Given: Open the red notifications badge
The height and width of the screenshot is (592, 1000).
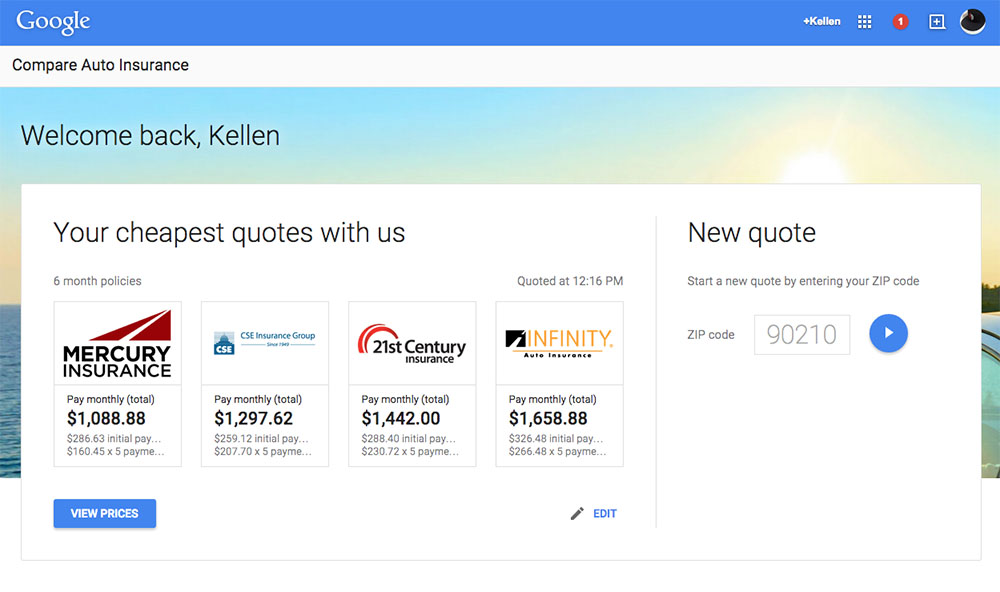Looking at the screenshot, I should [900, 22].
